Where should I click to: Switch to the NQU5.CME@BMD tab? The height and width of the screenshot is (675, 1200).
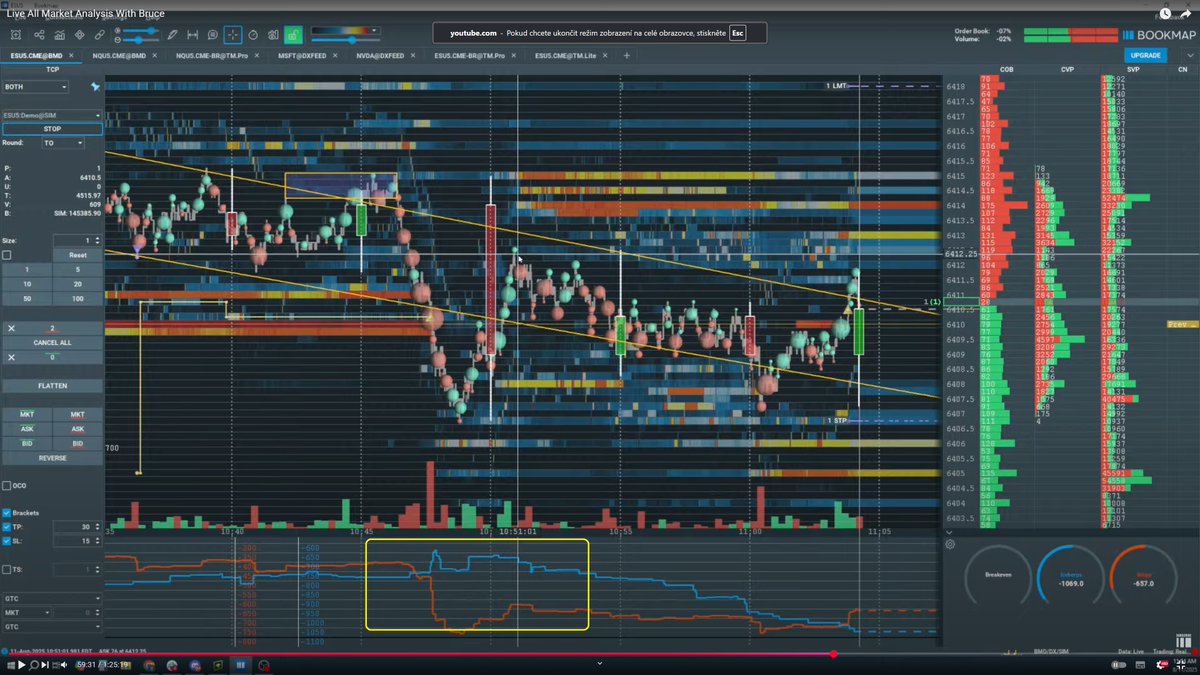(119, 55)
